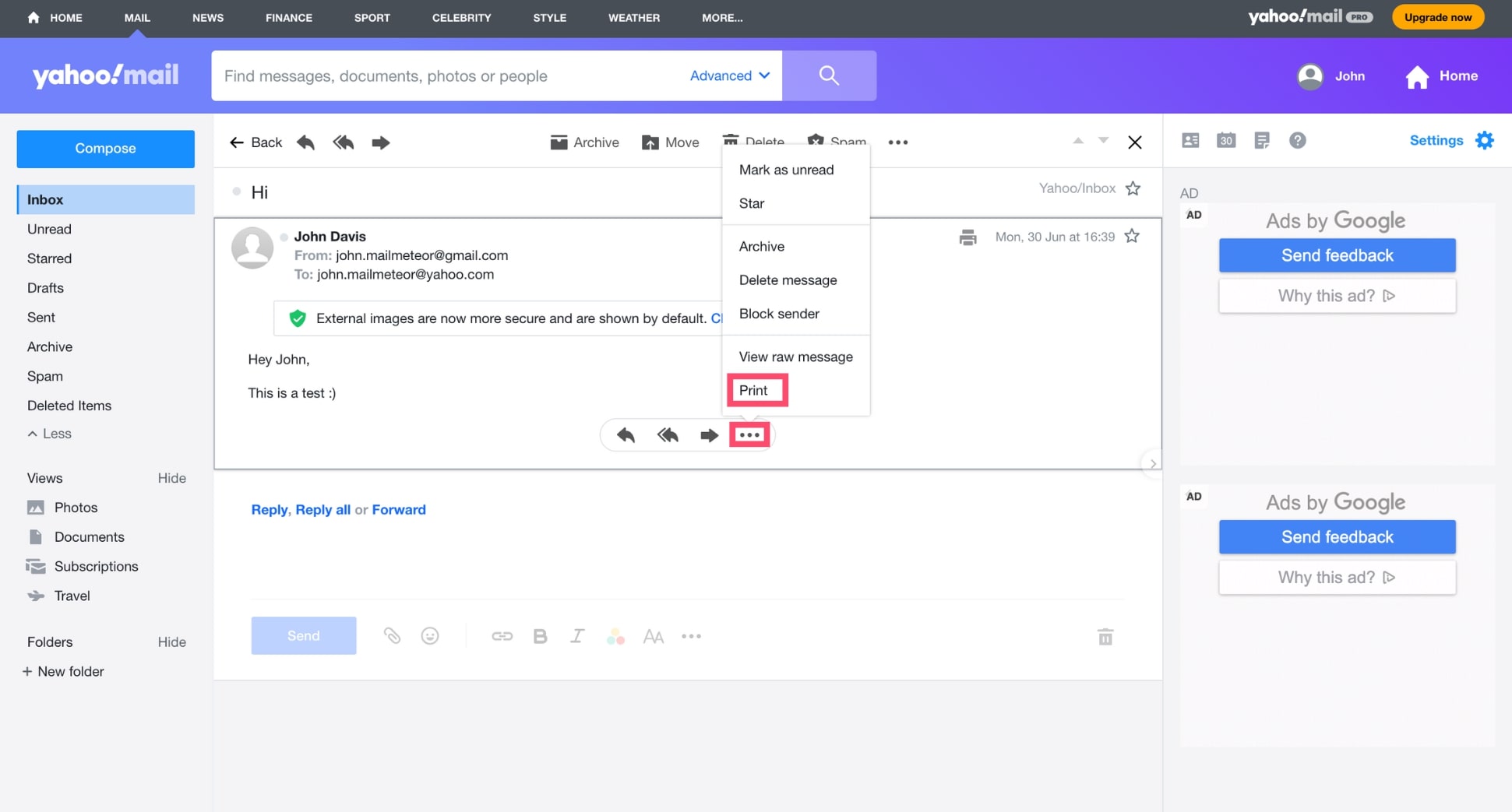Click the Back button
The image size is (1512, 812).
point(256,142)
